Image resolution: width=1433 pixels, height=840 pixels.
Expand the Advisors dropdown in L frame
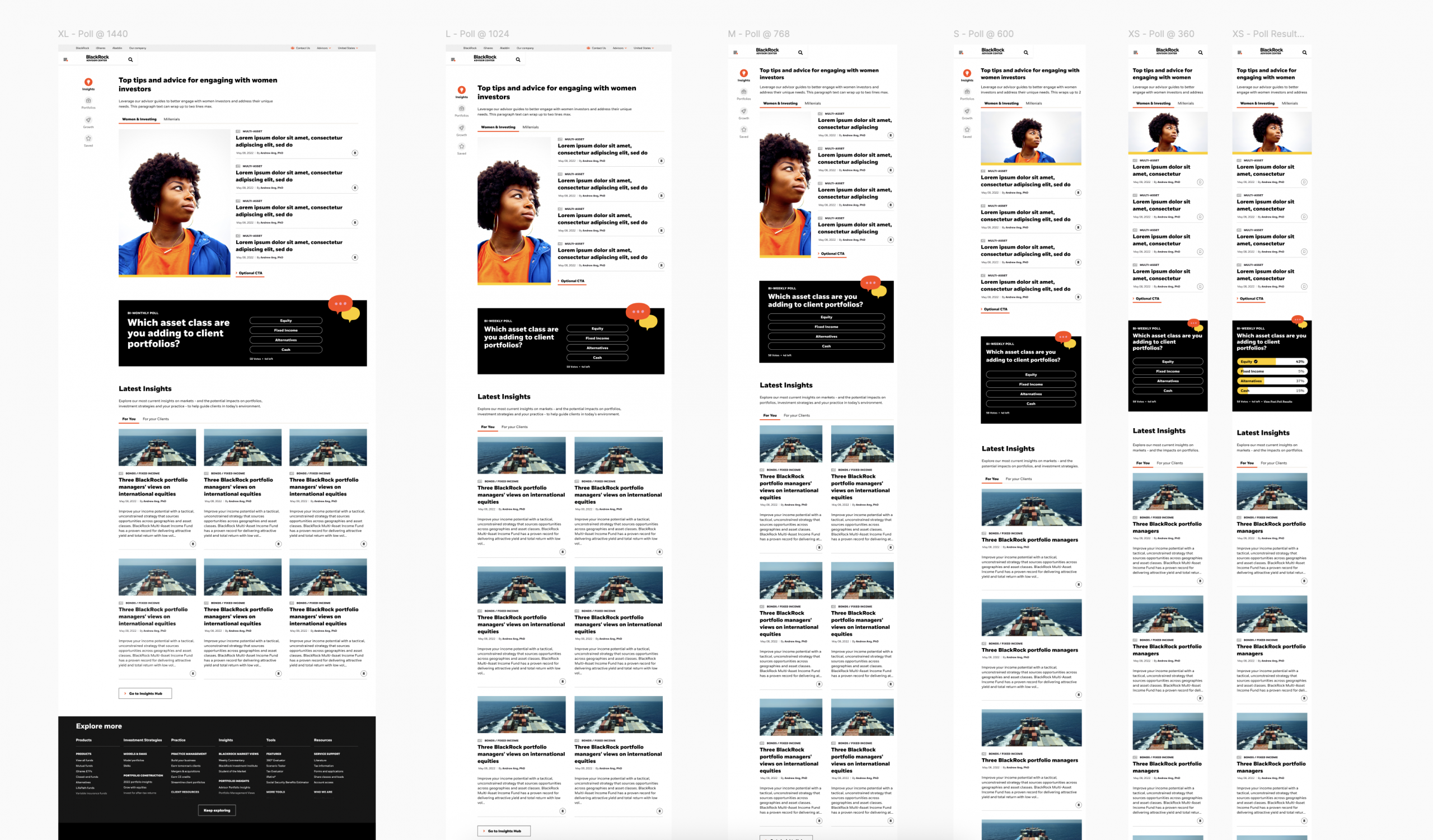619,48
